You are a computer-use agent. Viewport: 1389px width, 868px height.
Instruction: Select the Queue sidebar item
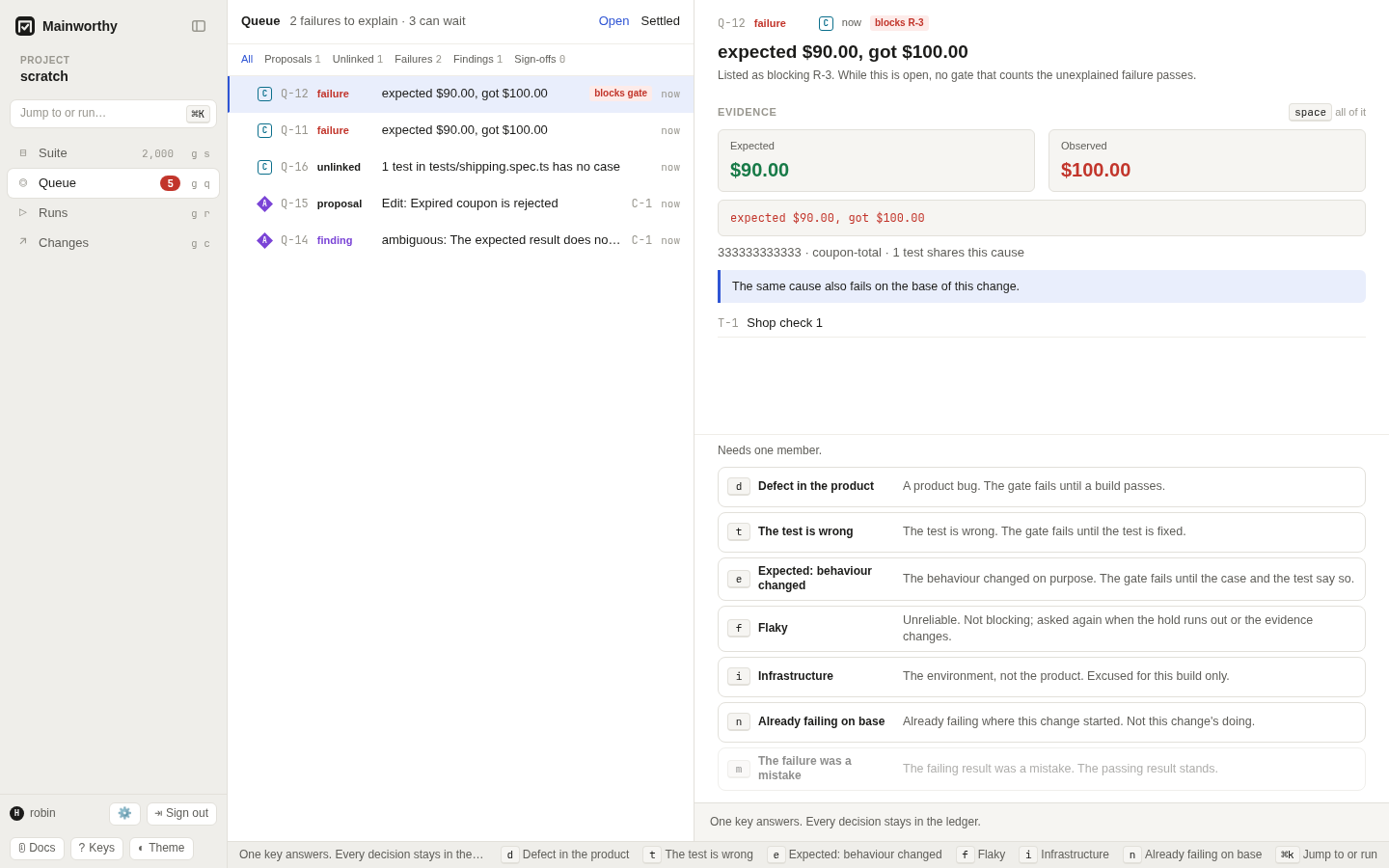click(114, 183)
